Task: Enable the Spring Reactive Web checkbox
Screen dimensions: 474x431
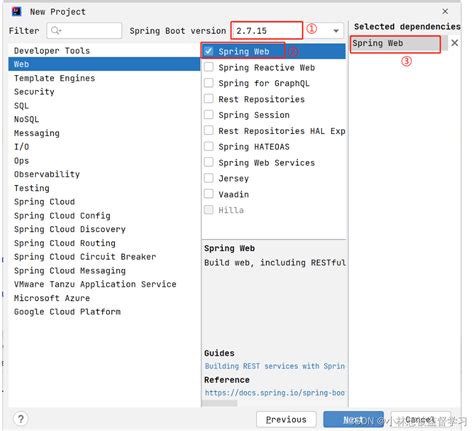Action: click(x=209, y=67)
